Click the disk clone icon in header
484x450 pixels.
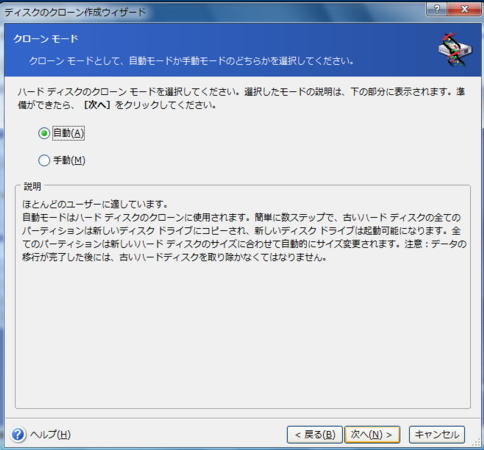pyautogui.click(x=455, y=50)
